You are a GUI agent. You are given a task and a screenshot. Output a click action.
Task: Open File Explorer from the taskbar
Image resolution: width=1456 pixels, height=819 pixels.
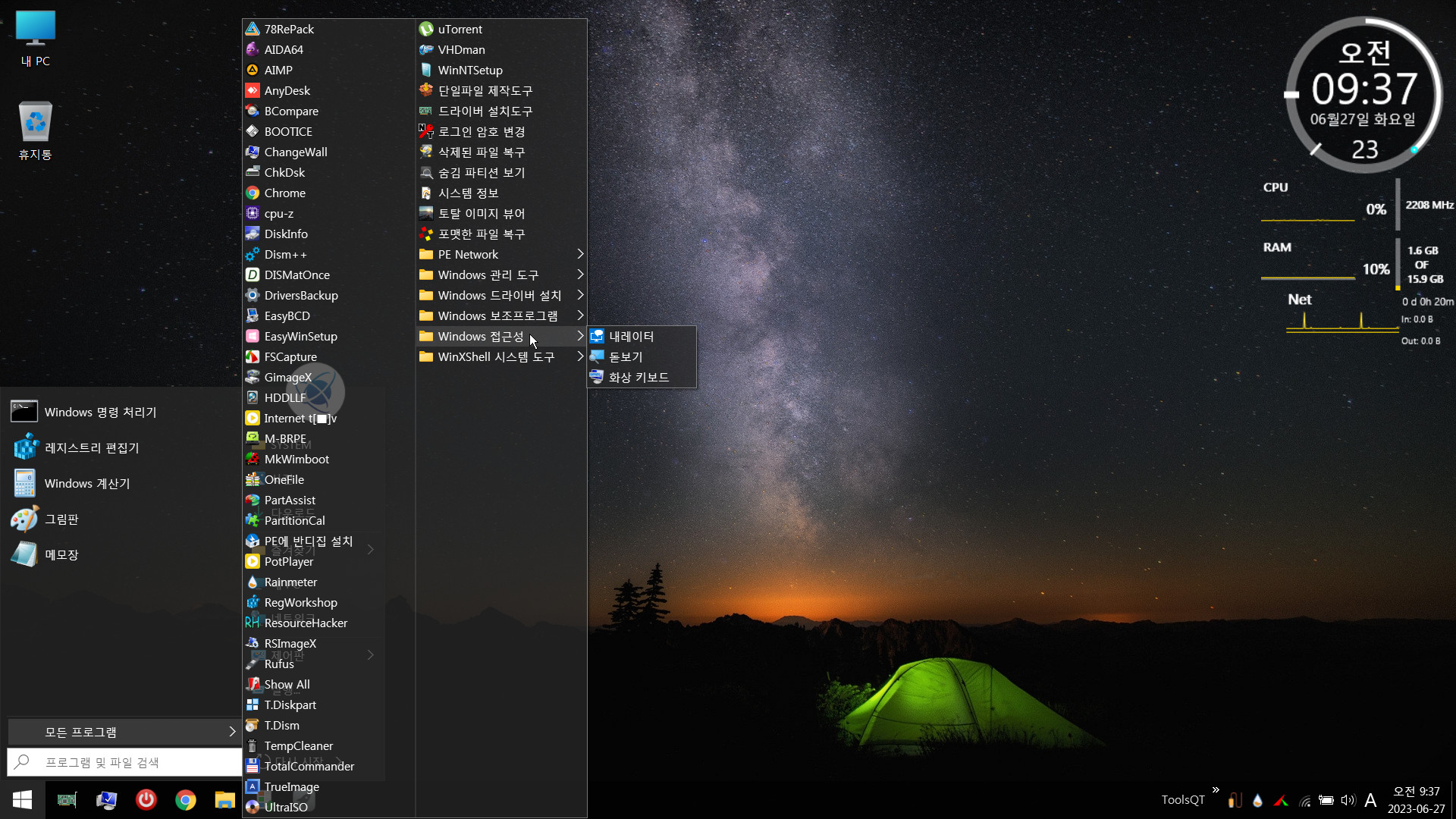click(x=225, y=799)
